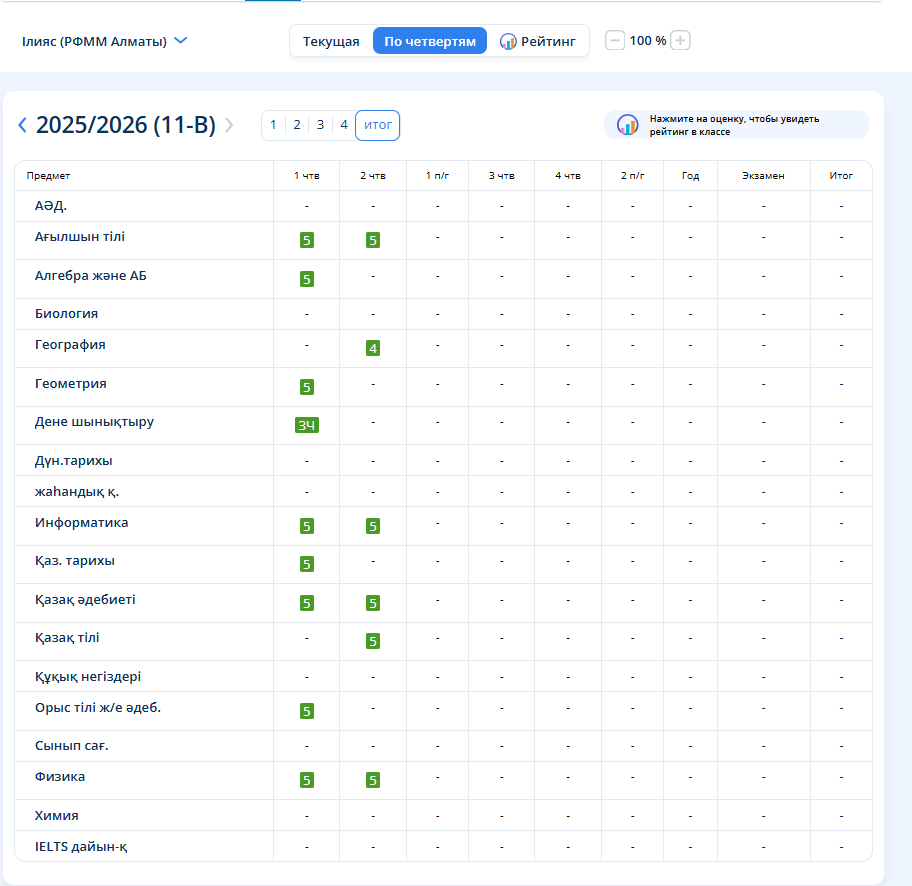Click Орыс тілі ж/е әдеб. first quarter grade
Viewport: 912px width, 886px height.
click(307, 711)
